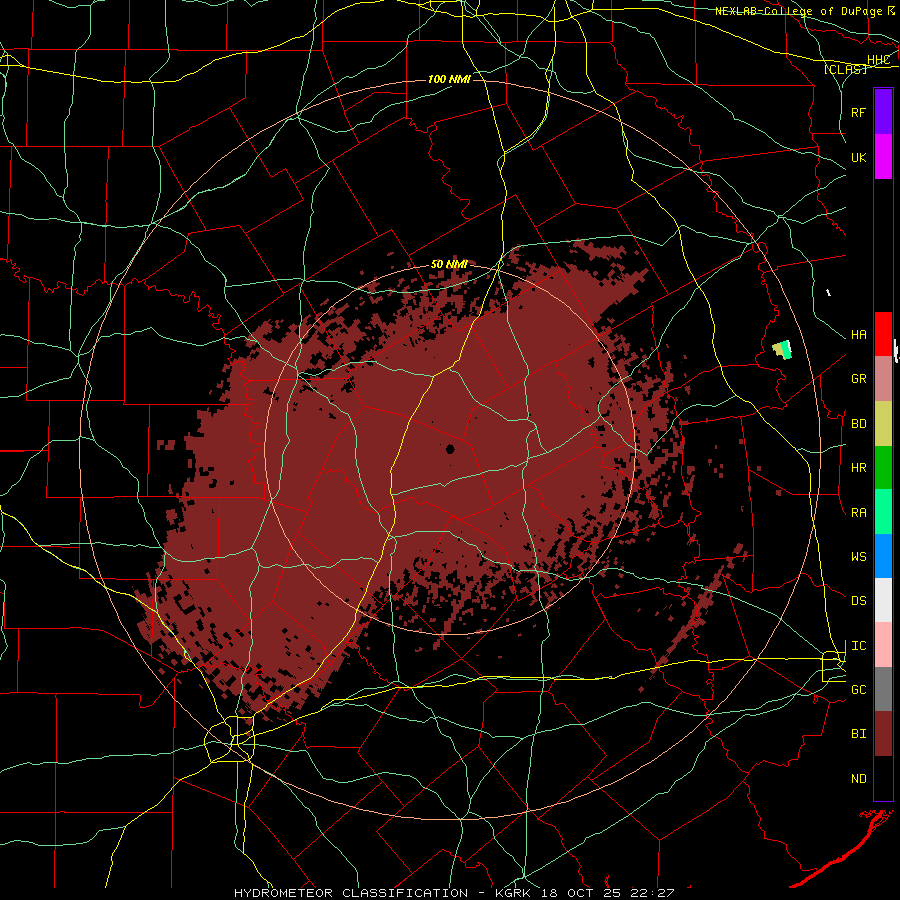
Task: Click the GC gray legend swatch
Action: point(883,689)
